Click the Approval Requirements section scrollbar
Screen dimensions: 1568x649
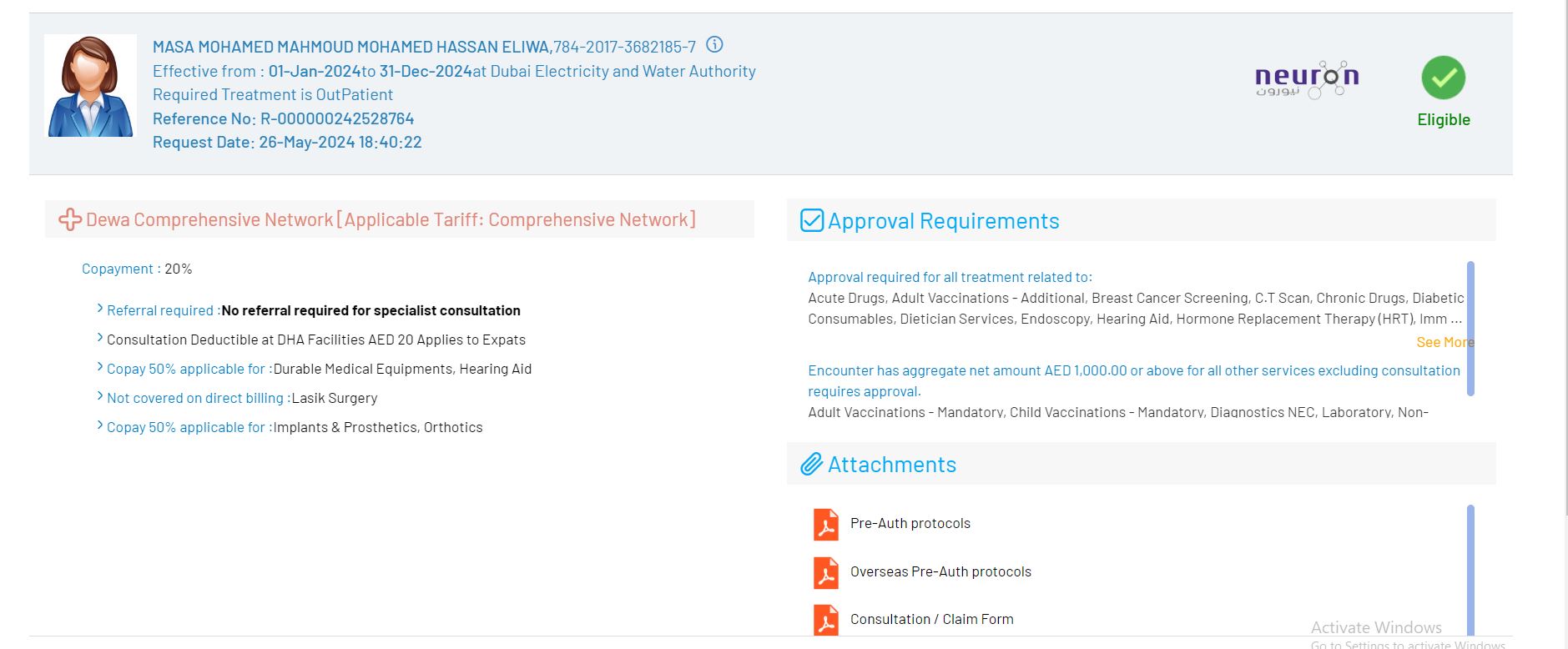click(x=1470, y=329)
